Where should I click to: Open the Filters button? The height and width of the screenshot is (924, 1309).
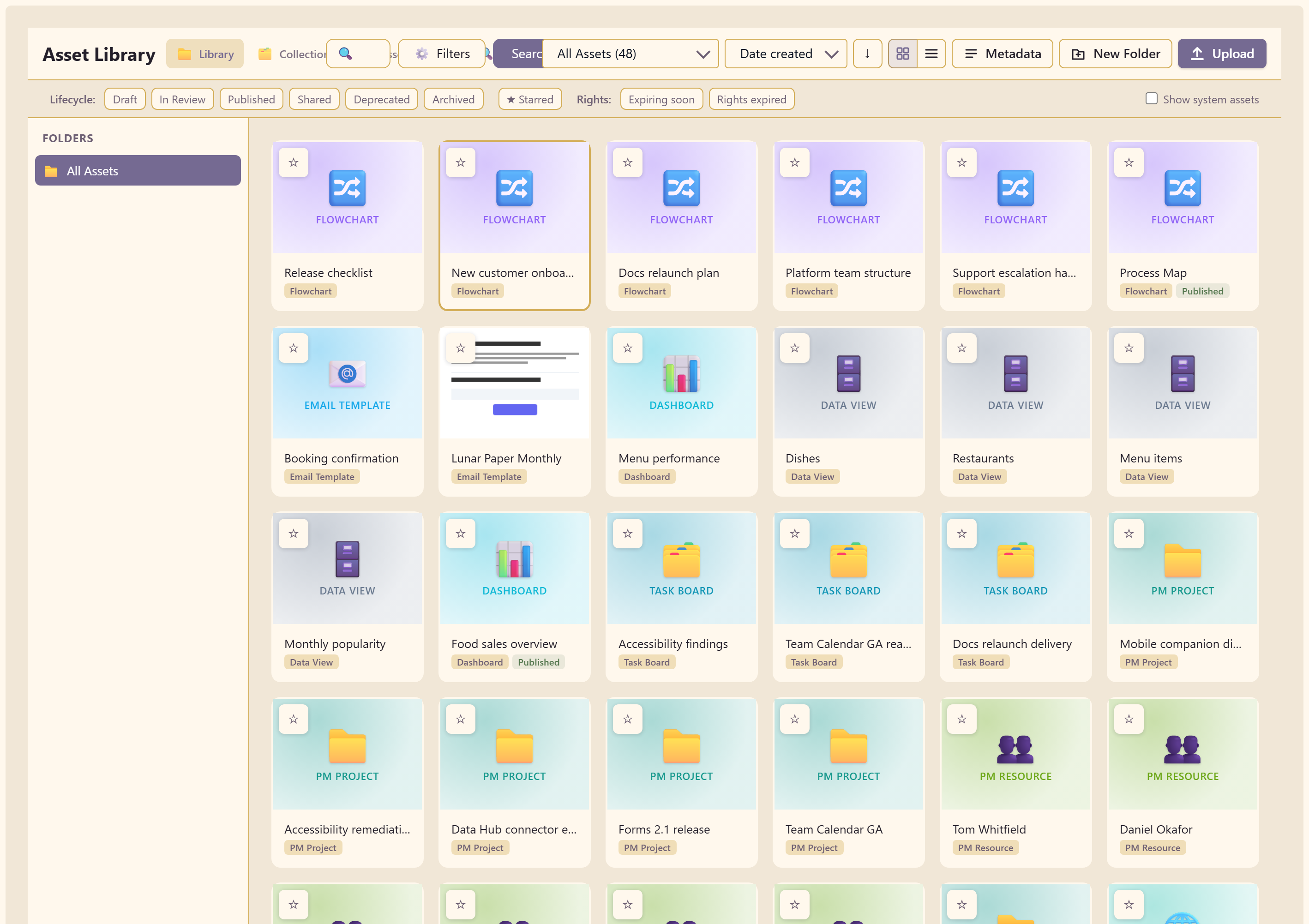coord(441,54)
